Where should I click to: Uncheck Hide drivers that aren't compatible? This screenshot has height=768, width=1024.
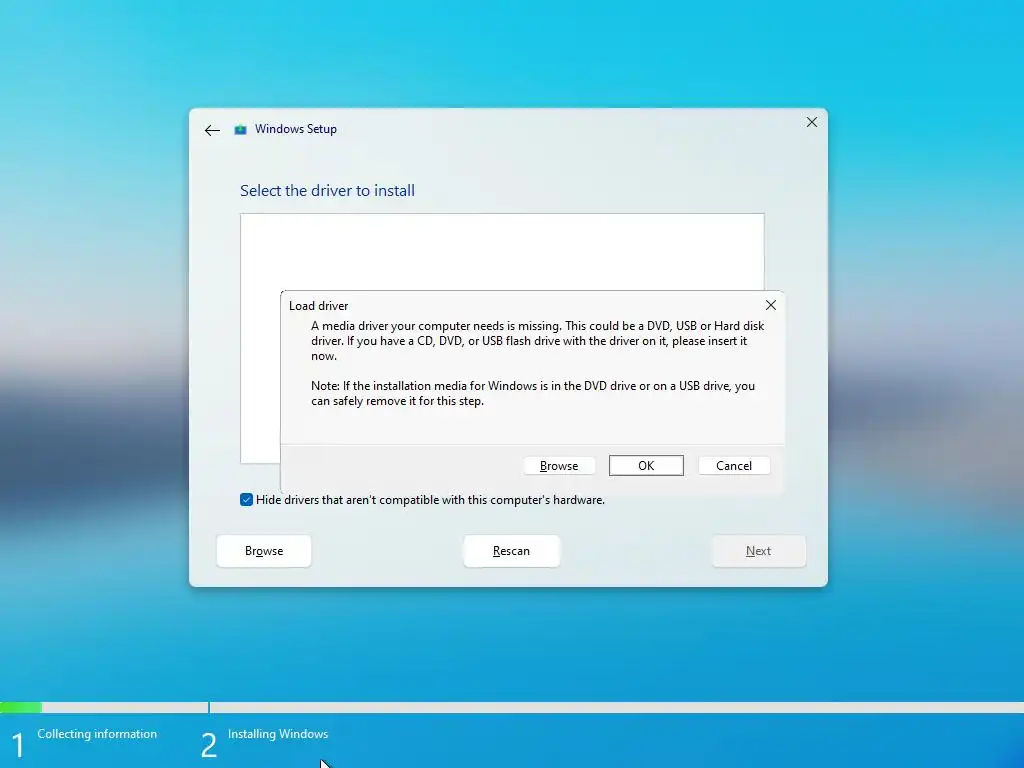(246, 500)
